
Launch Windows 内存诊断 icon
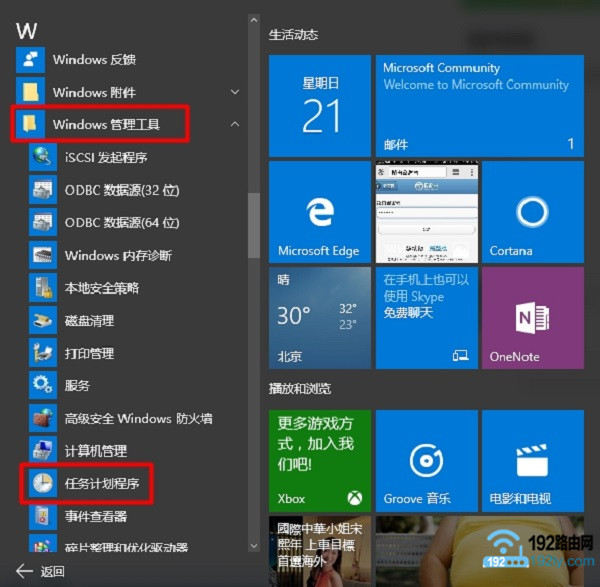click(x=43, y=255)
